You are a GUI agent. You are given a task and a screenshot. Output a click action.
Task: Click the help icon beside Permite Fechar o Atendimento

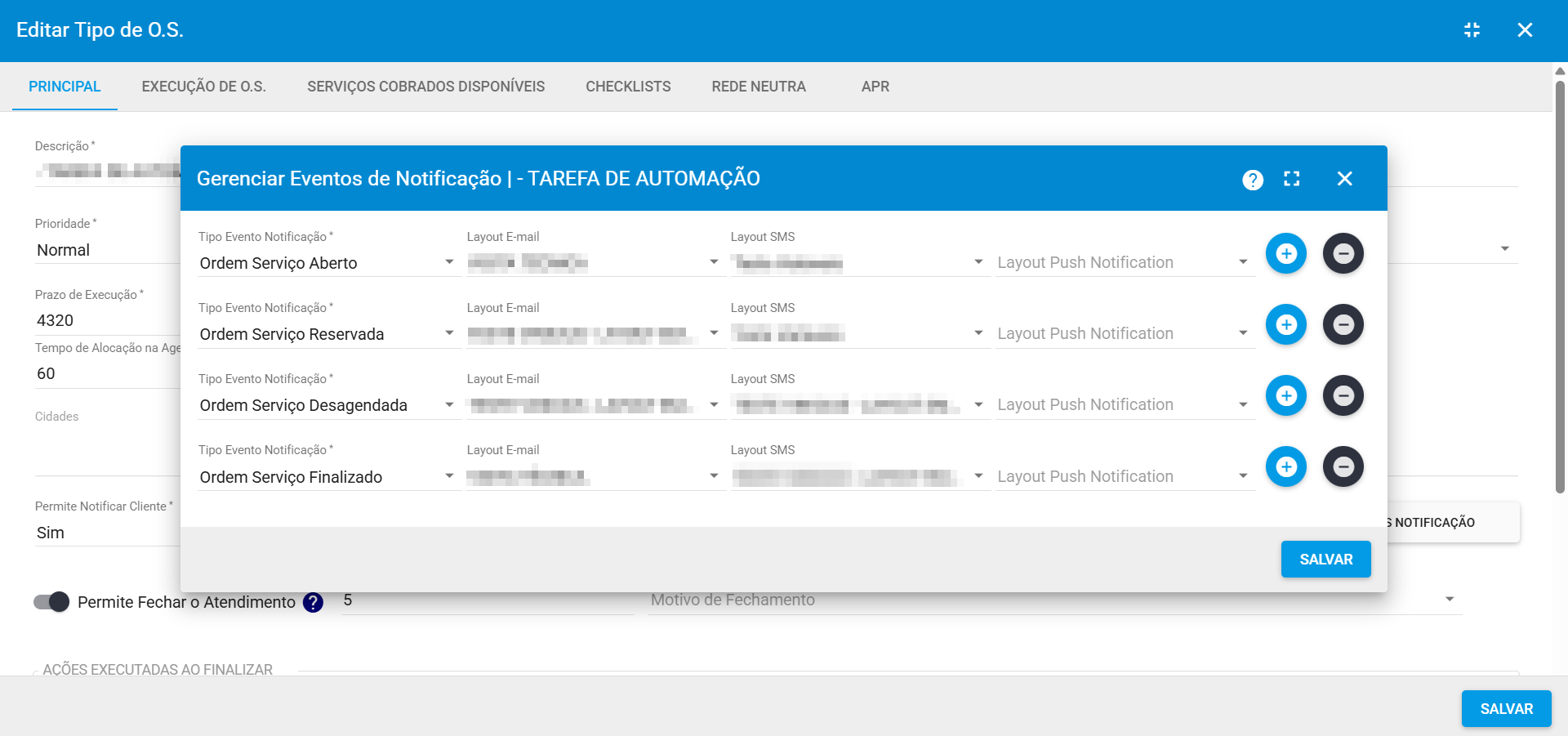coord(312,602)
